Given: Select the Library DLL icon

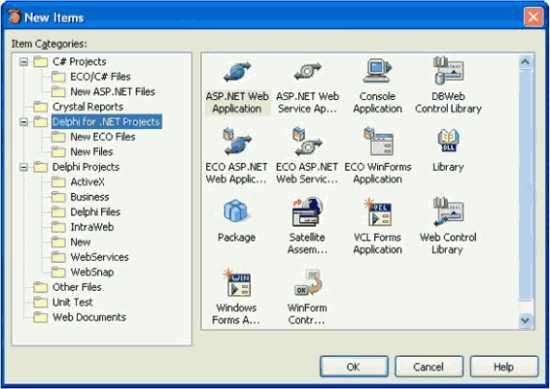Looking at the screenshot, I should [x=448, y=141].
